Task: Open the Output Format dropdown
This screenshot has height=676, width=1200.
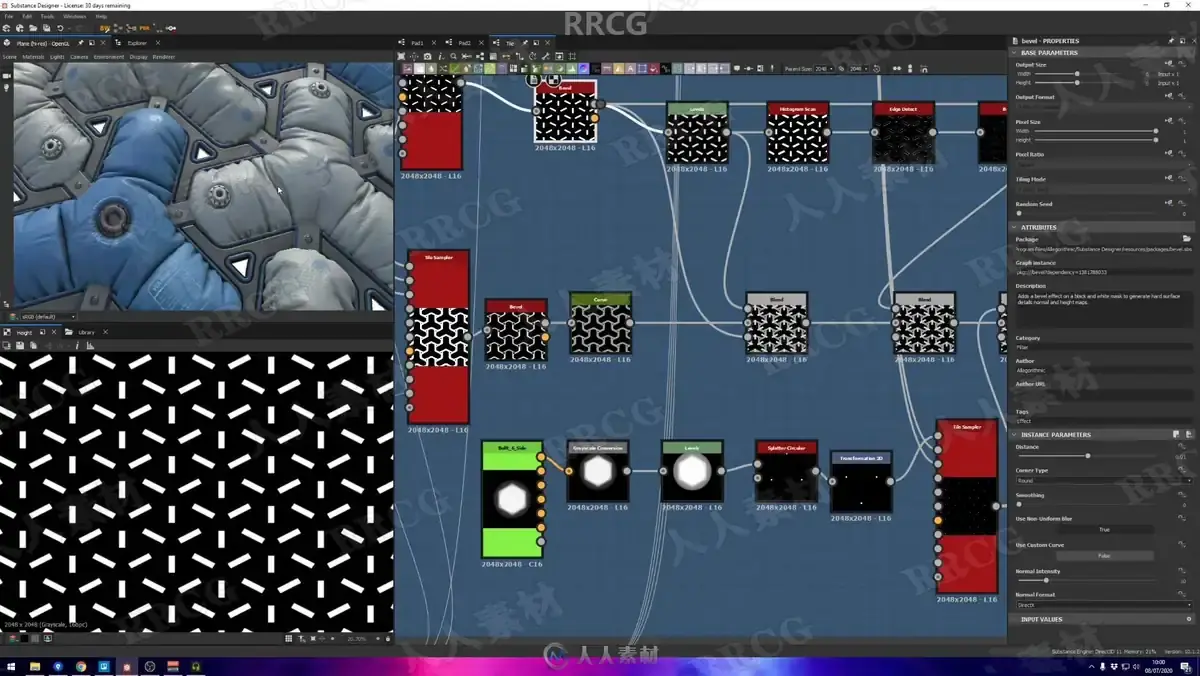Action: click(1104, 108)
